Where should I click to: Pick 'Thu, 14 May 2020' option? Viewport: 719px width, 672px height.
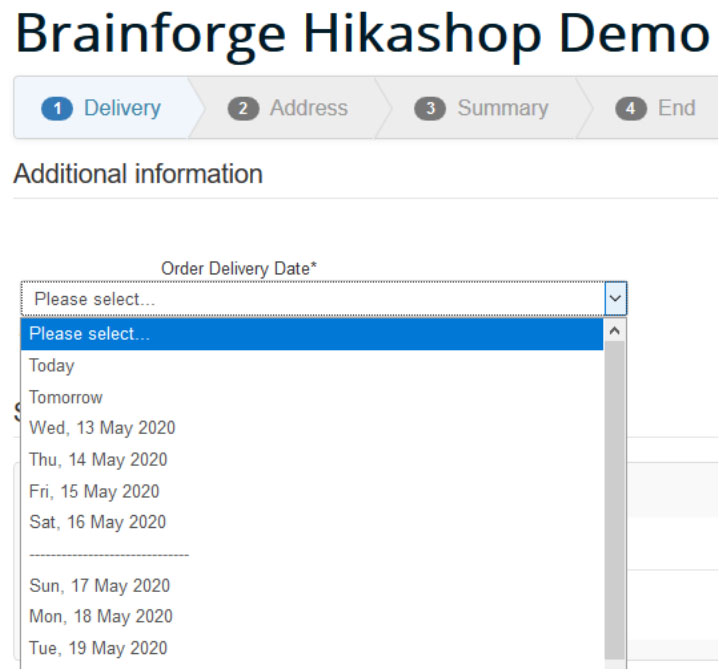click(x=312, y=459)
